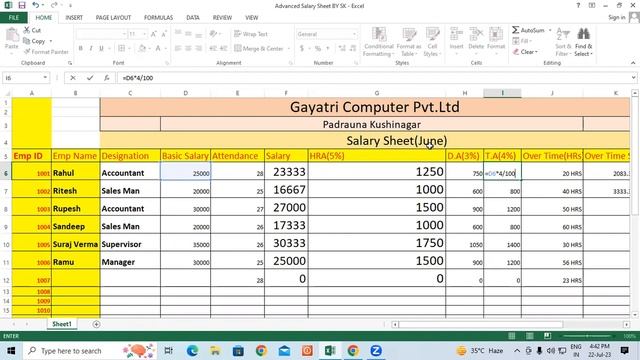Open Excel Help question mark icon
This screenshot has width=640, height=360.
[x=578, y=5]
